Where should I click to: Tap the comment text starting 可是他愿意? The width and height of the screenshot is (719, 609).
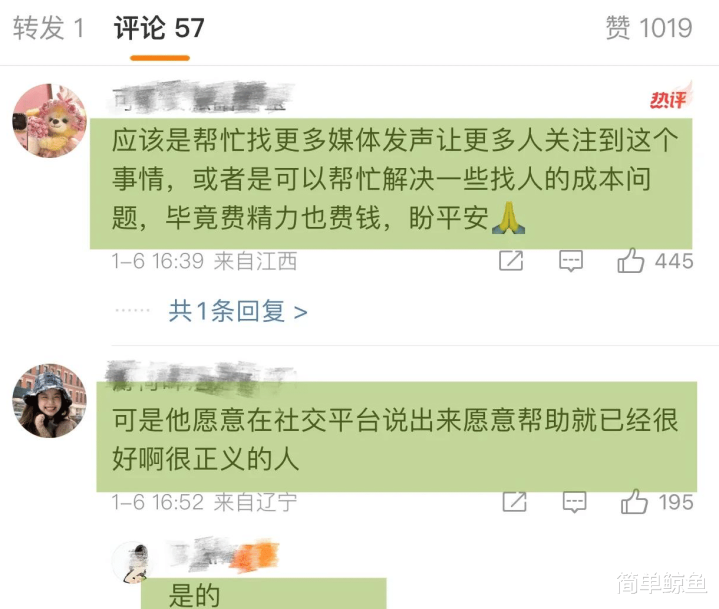point(395,439)
